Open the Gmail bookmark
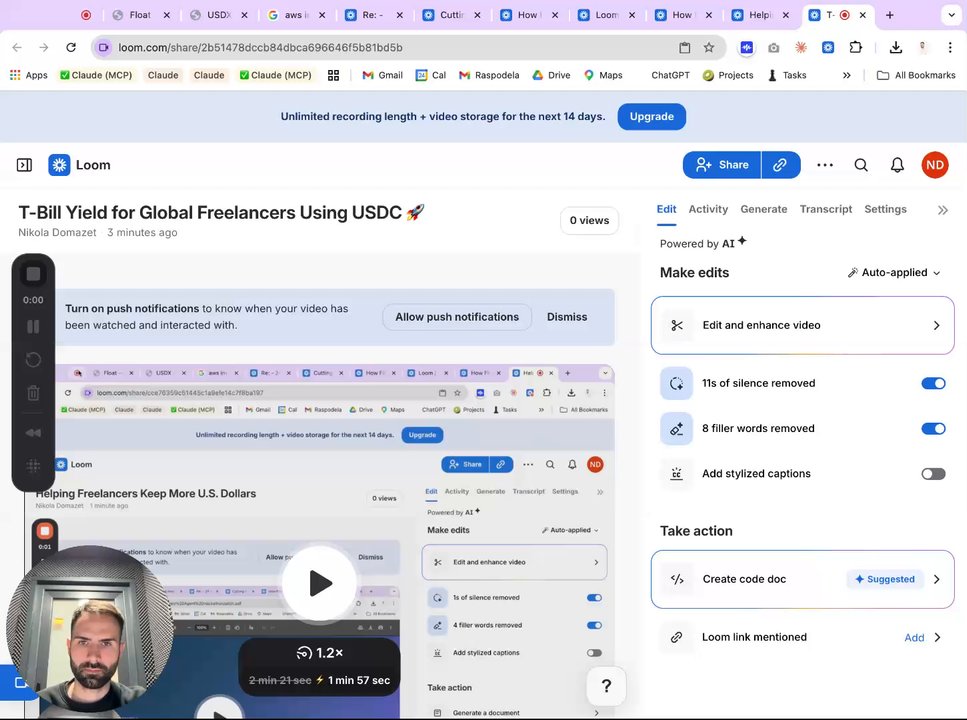Viewport: 967px width, 720px height. [x=382, y=75]
